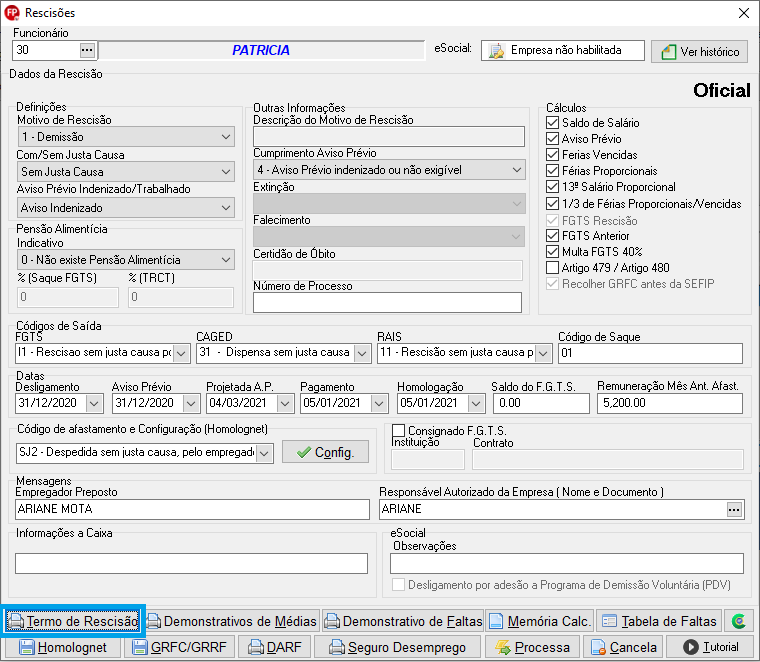
Task: Toggle Ferias Vencidas checkbox
Action: click(553, 155)
